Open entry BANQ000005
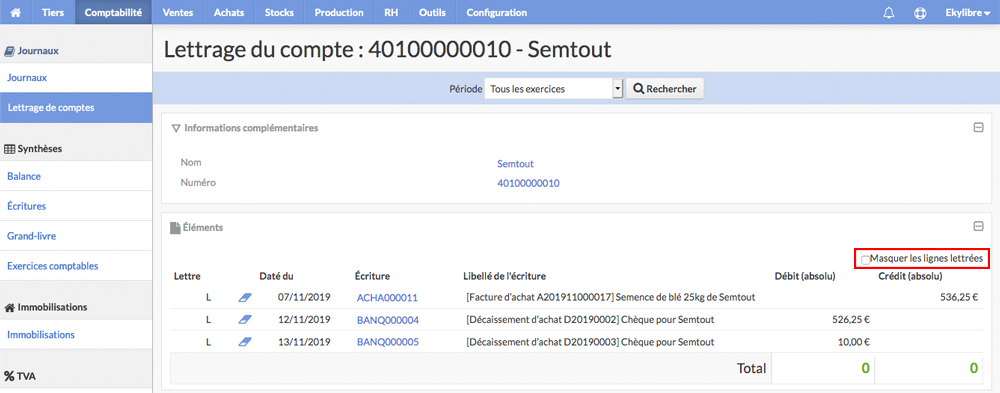Viewport: 1000px width, 393px height. coord(388,342)
